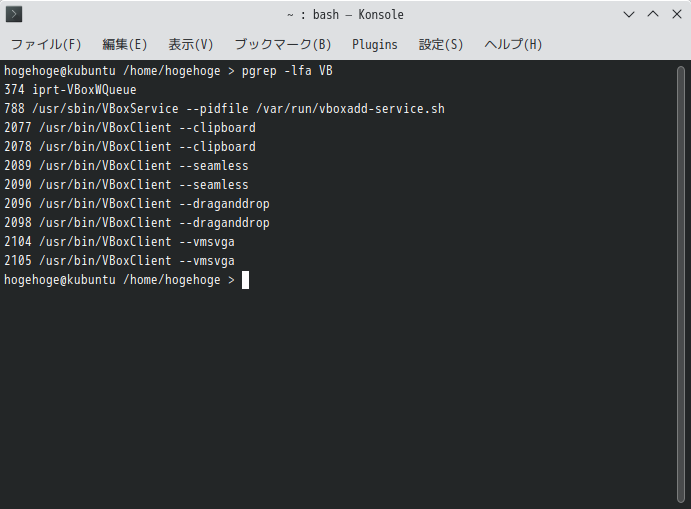Click the line for PID 2104 vmsvga
Viewport: 691px width, 509px height.
pos(119,241)
